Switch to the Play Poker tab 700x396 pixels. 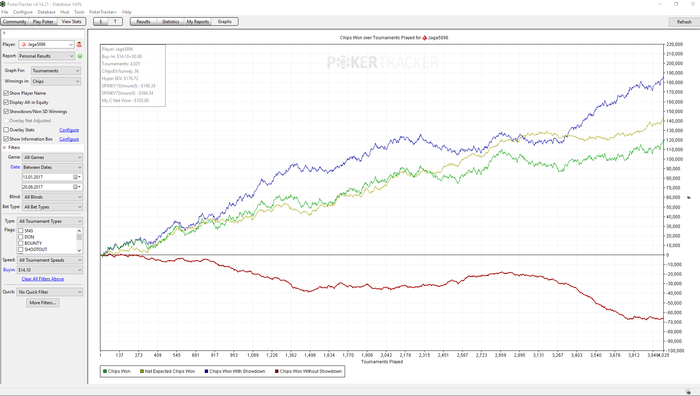(43, 21)
